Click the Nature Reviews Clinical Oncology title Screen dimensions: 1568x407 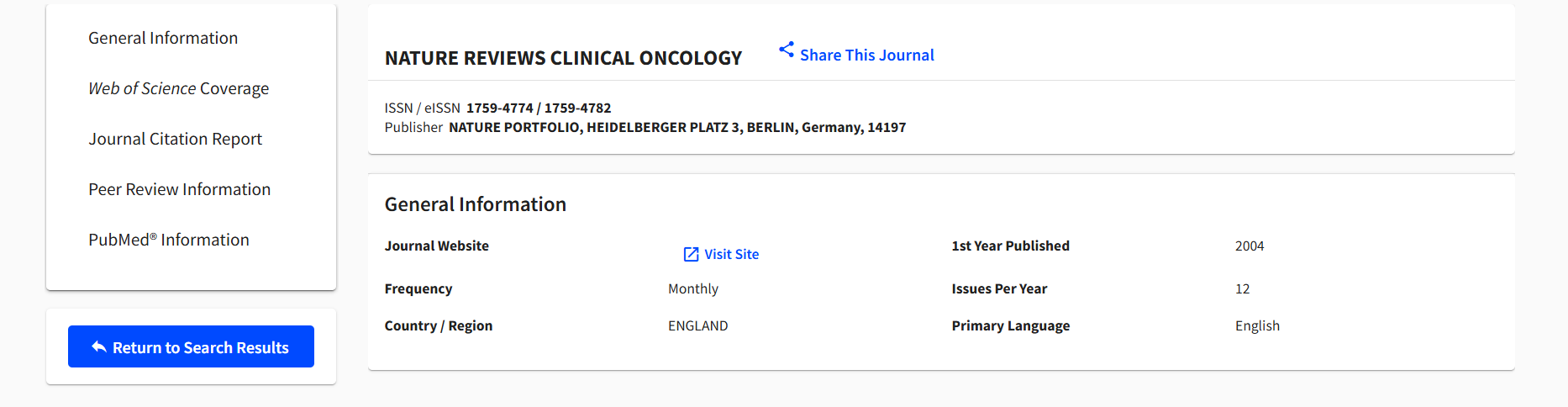click(x=563, y=58)
